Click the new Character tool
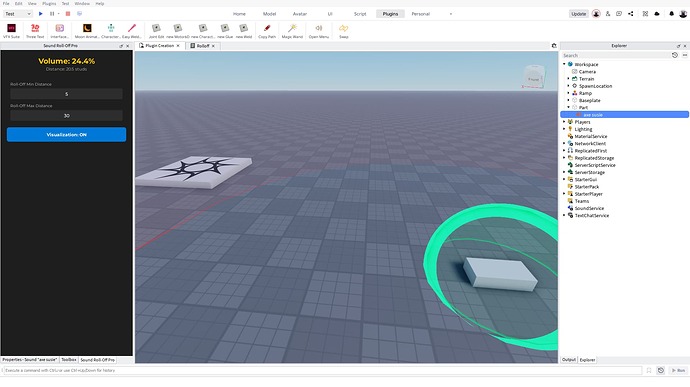This screenshot has height=387, width=690. [x=203, y=31]
